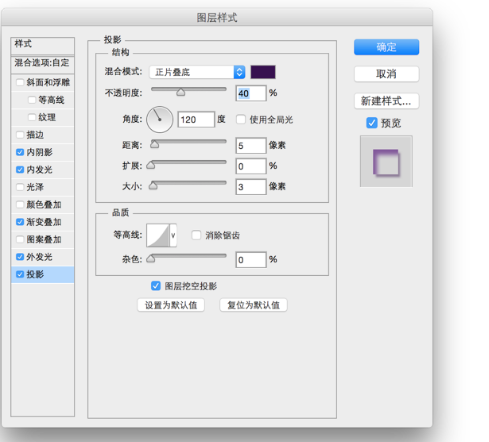
Task: Click the dark purple shadow color swatch
Action: click(x=263, y=72)
